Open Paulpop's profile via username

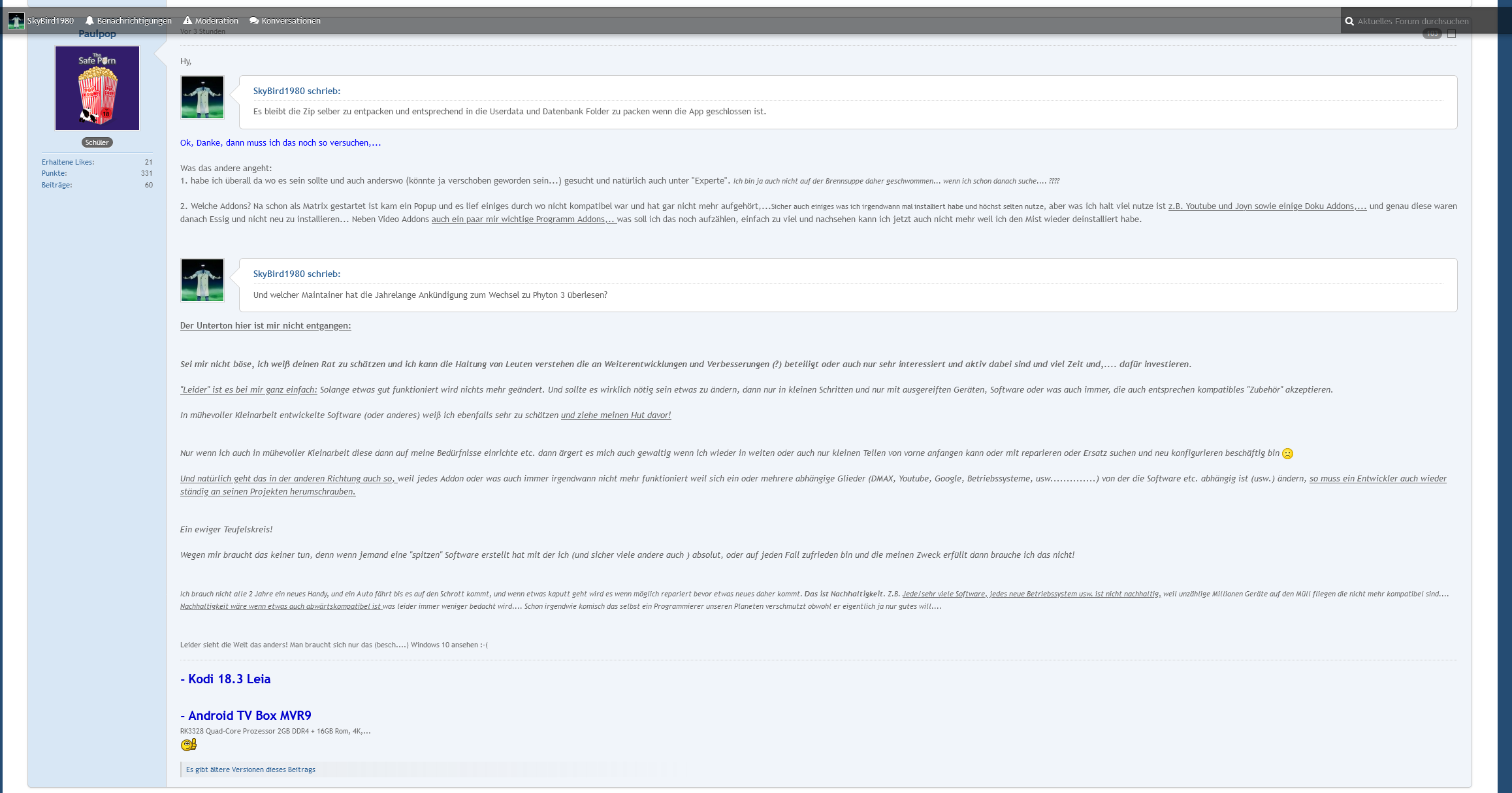coord(97,34)
